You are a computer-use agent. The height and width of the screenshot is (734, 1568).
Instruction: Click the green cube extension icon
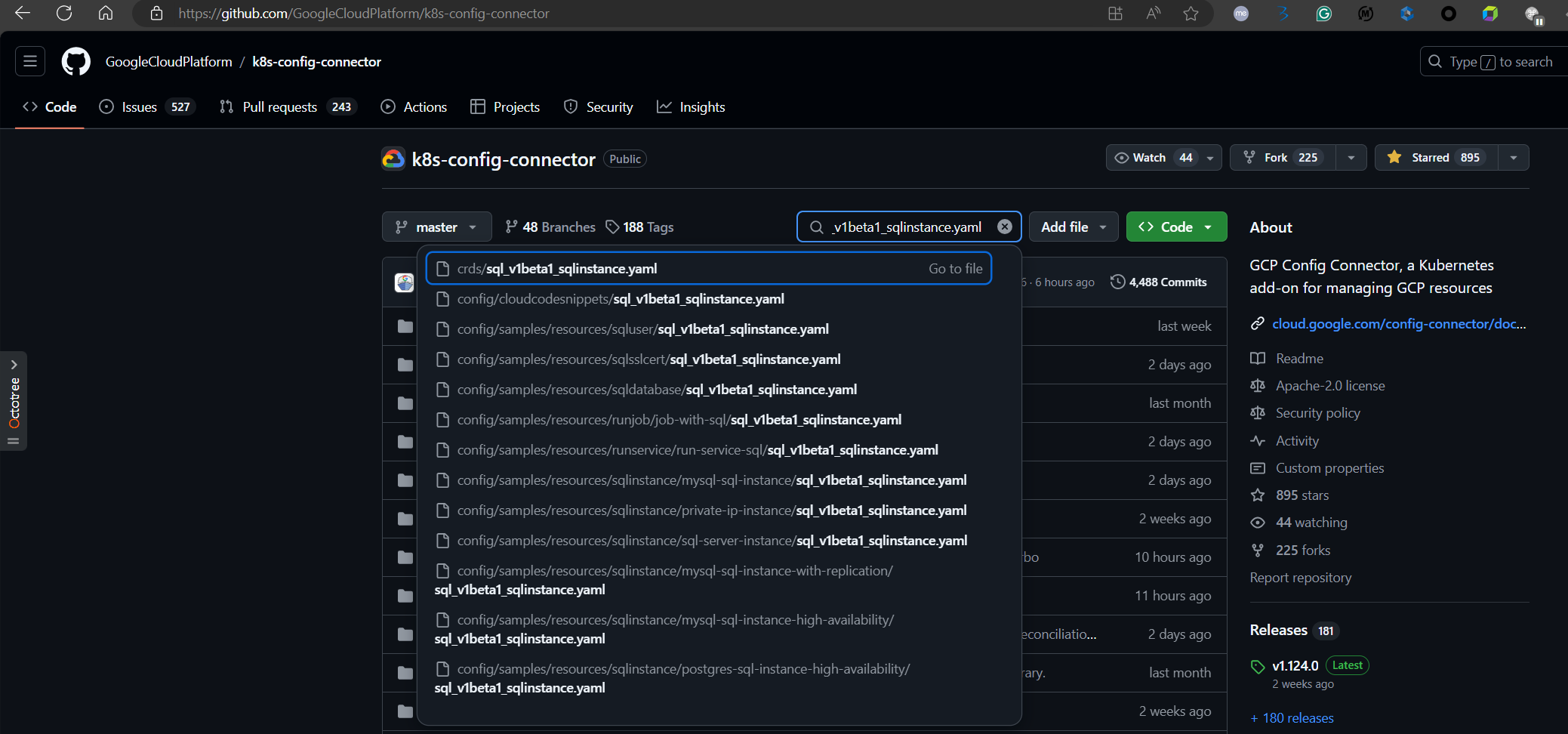(x=1489, y=13)
